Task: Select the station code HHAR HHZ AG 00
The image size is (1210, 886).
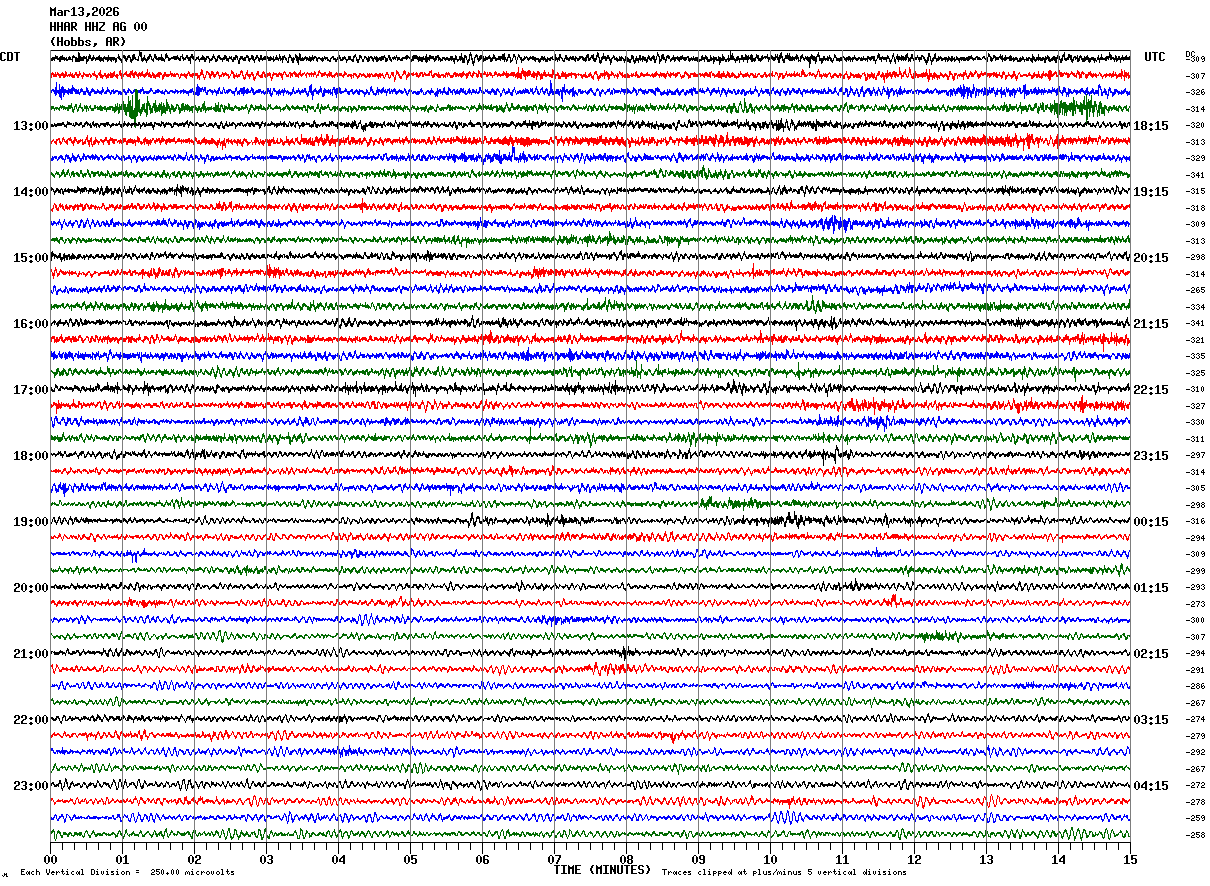Action: click(98, 27)
